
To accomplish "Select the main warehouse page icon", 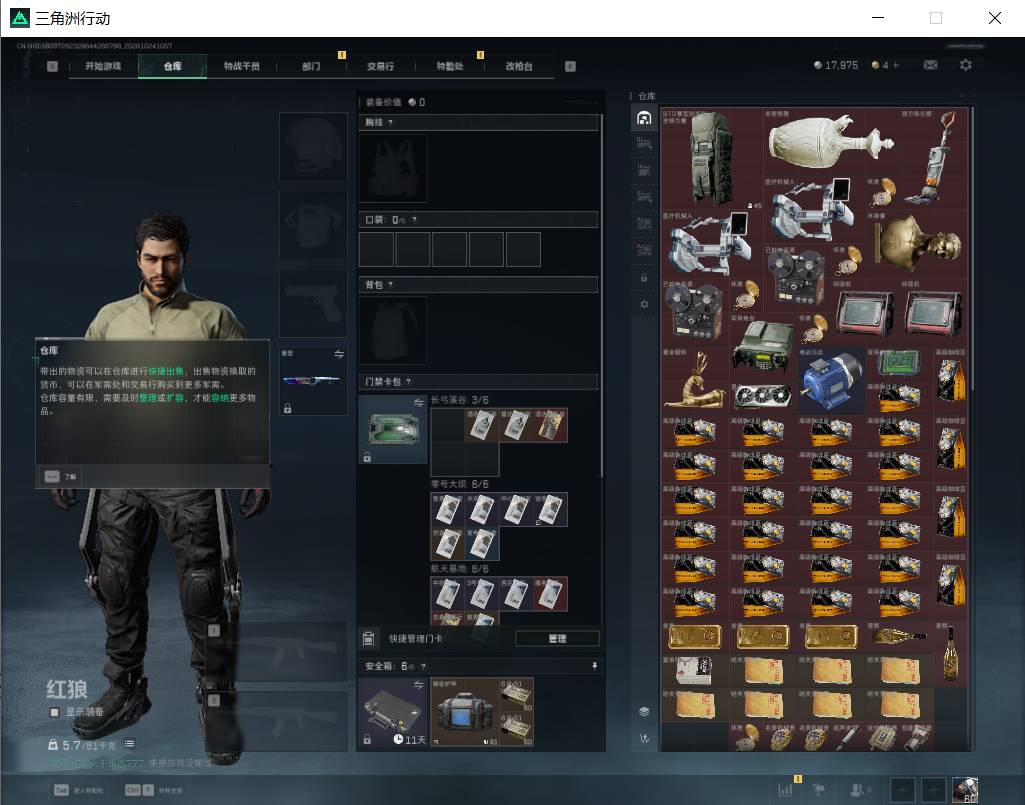I will coord(645,118).
